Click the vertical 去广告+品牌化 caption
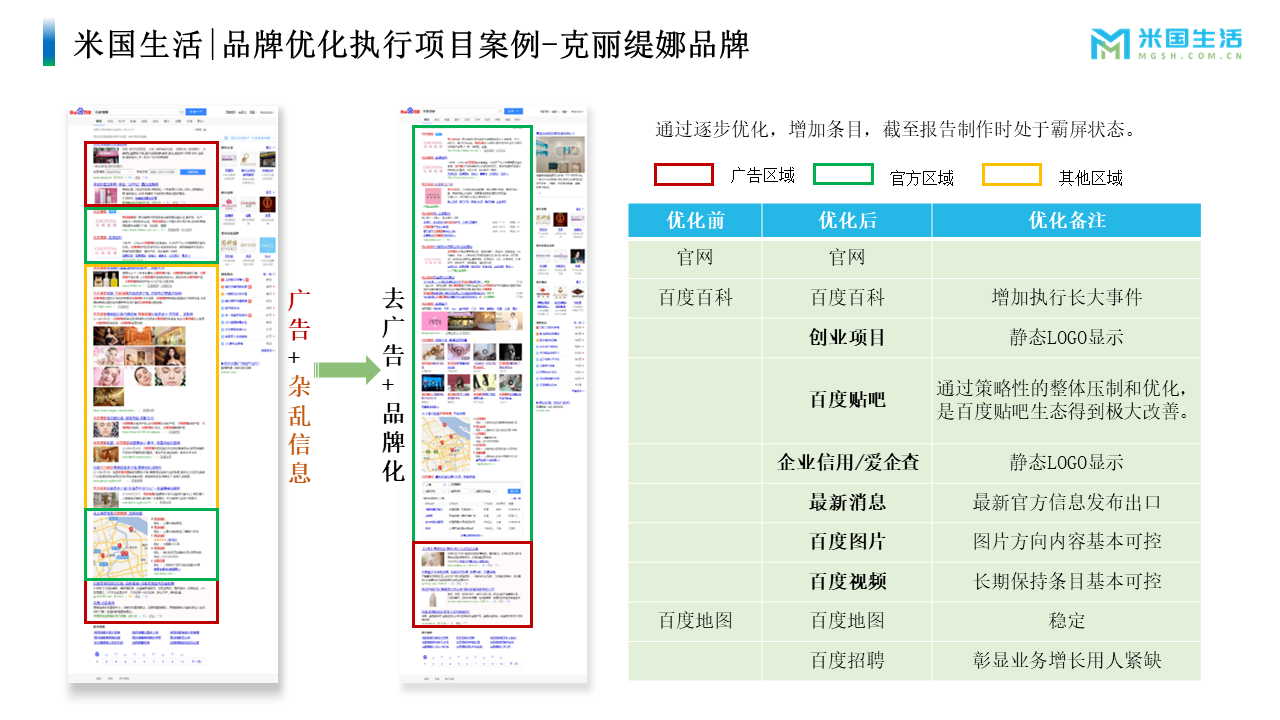 tap(393, 384)
